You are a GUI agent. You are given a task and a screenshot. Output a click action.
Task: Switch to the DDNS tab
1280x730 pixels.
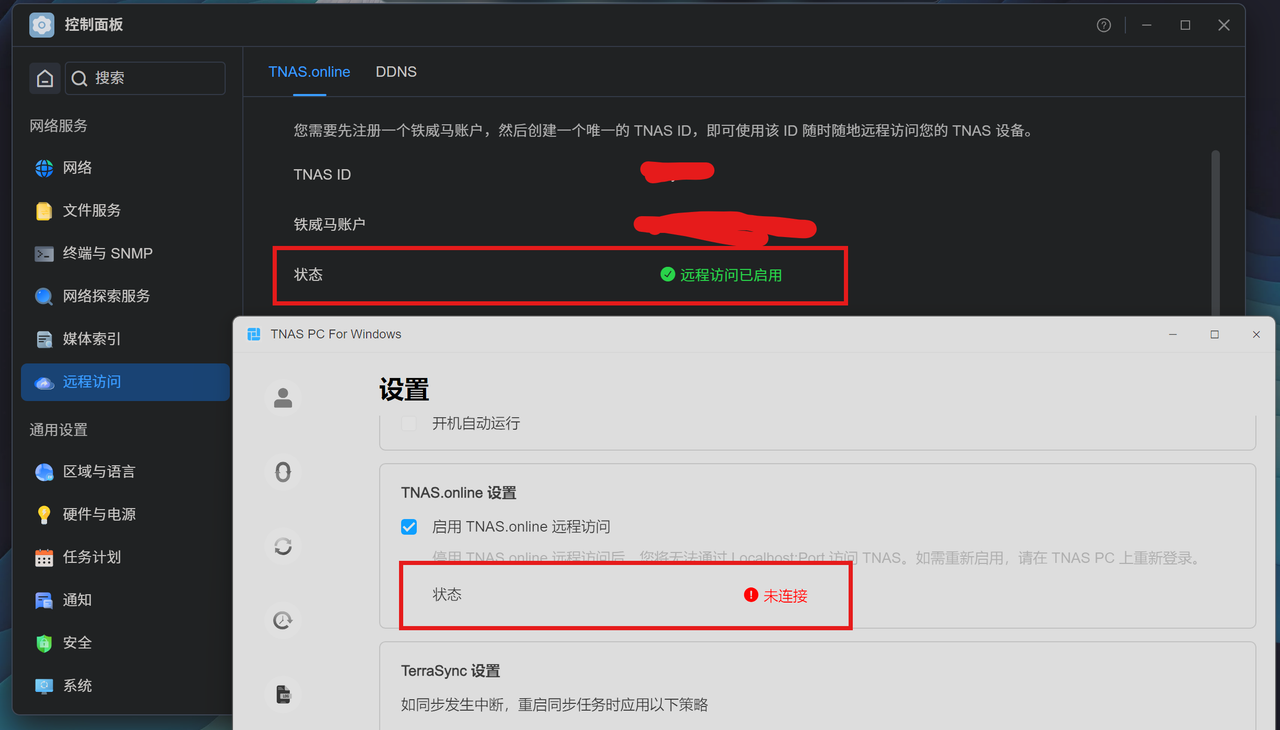[x=396, y=72]
